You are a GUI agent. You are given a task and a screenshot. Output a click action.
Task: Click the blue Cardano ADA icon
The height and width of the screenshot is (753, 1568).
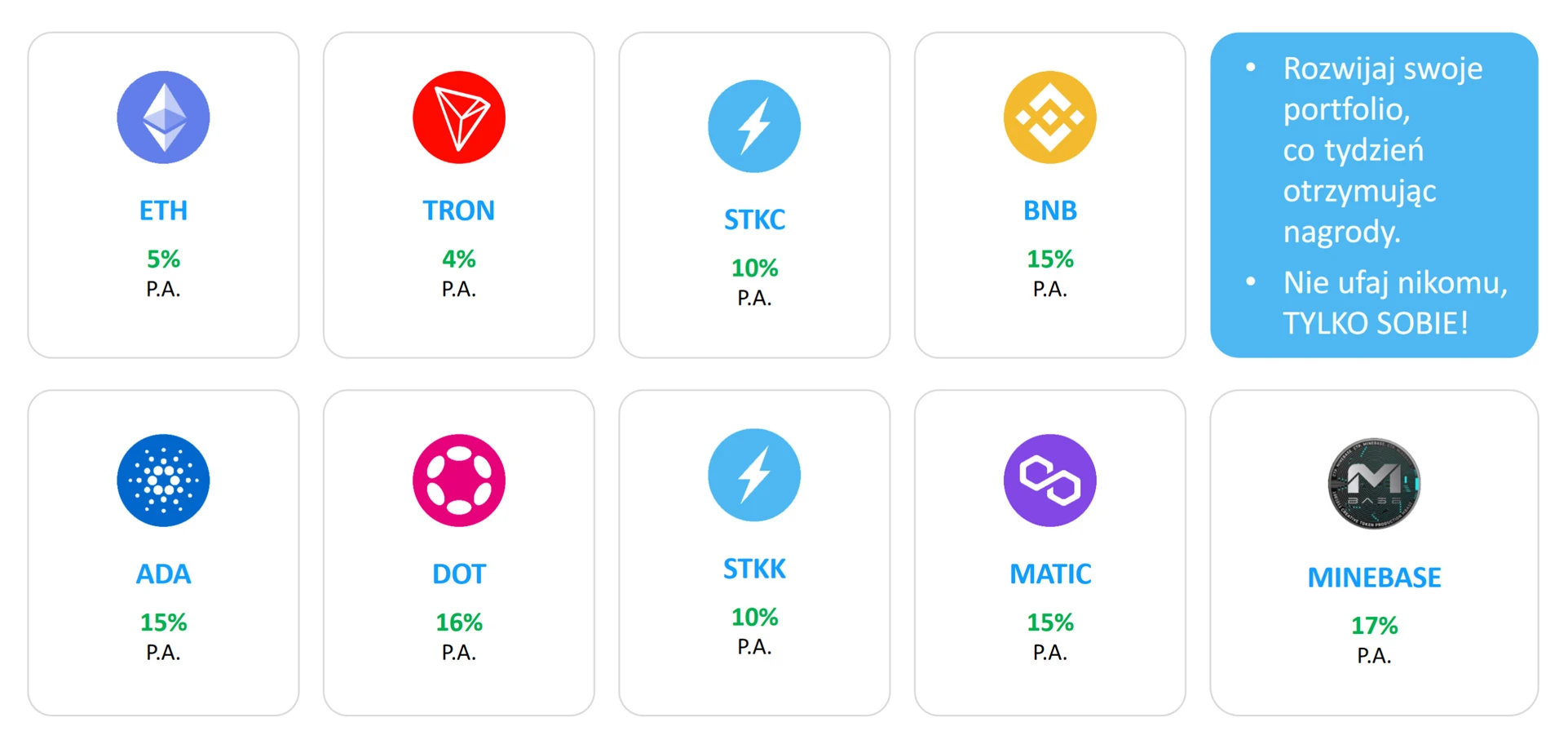163,481
